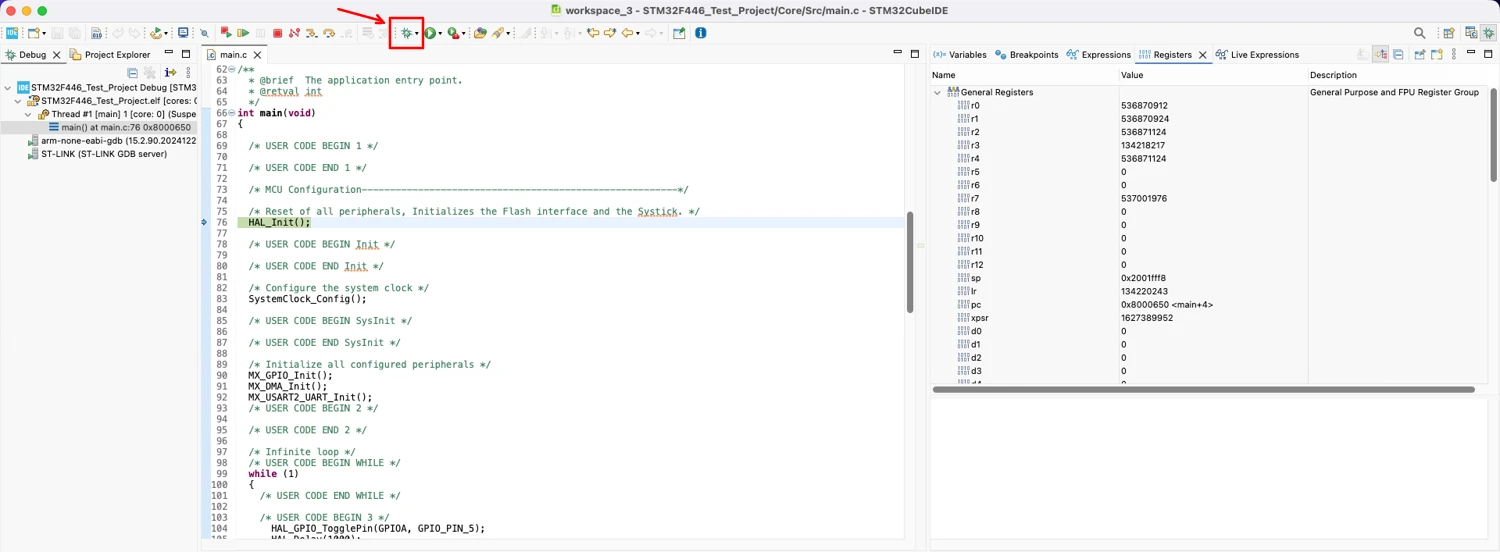
Task: Click the Resume debugging button
Action: (243, 33)
